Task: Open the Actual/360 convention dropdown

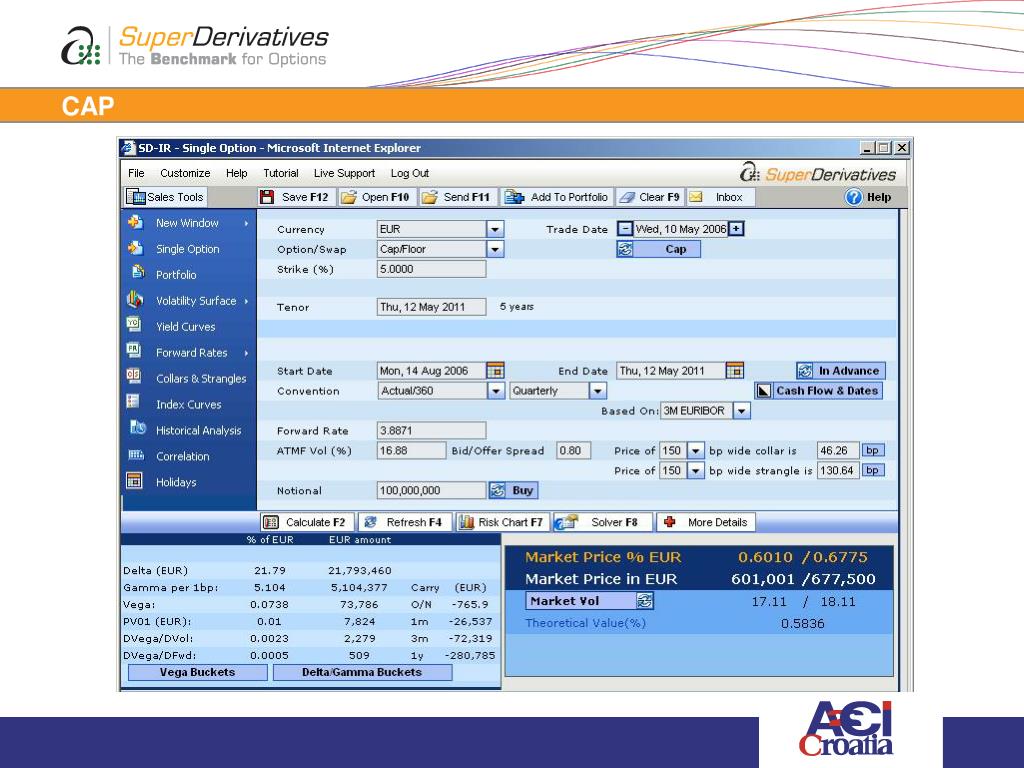Action: pyautogui.click(x=496, y=391)
